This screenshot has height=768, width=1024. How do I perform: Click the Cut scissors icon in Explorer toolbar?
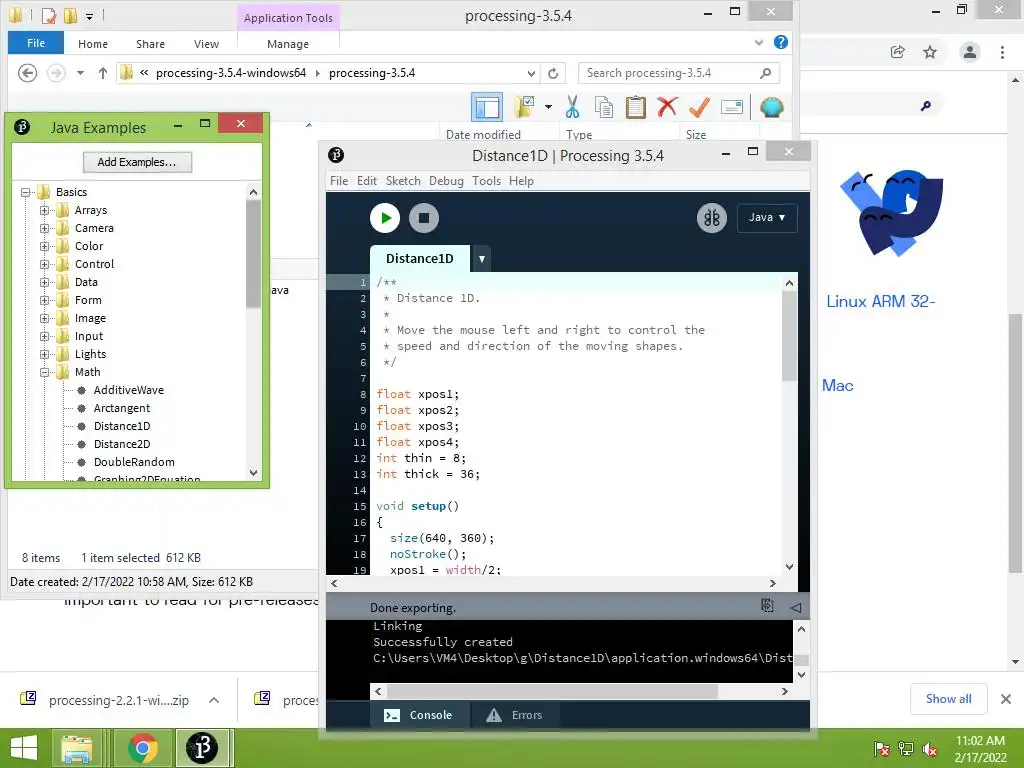573,107
